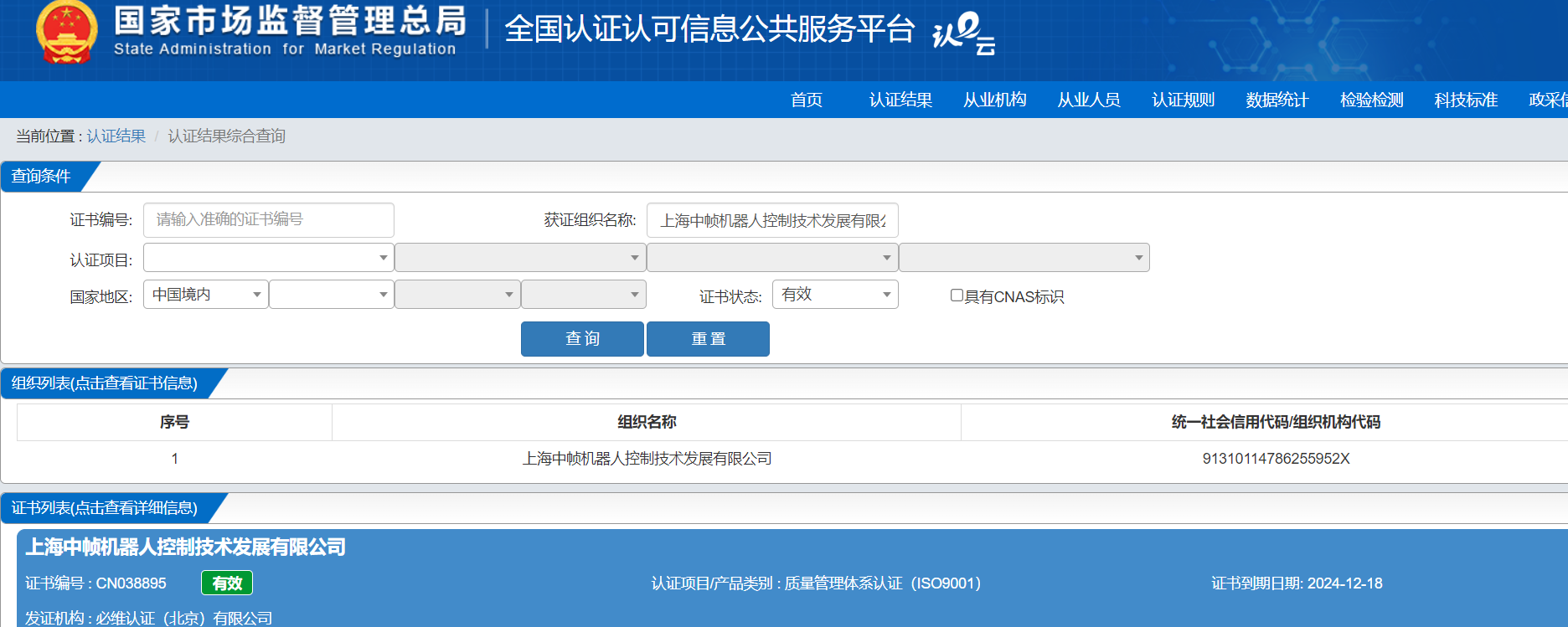The width and height of the screenshot is (1568, 627).
Task: Click the 查询条件 section tab
Action: point(42,177)
